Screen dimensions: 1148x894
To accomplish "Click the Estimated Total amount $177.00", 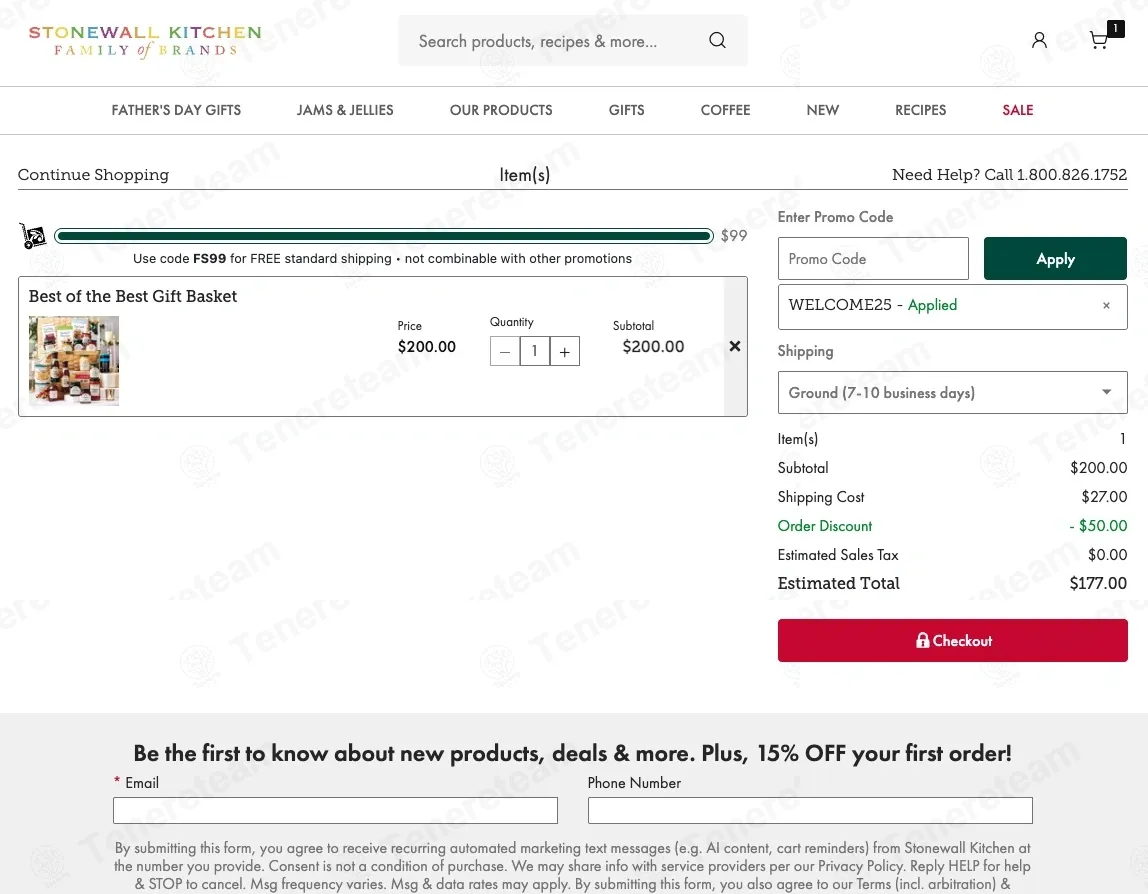I will click(1098, 584).
